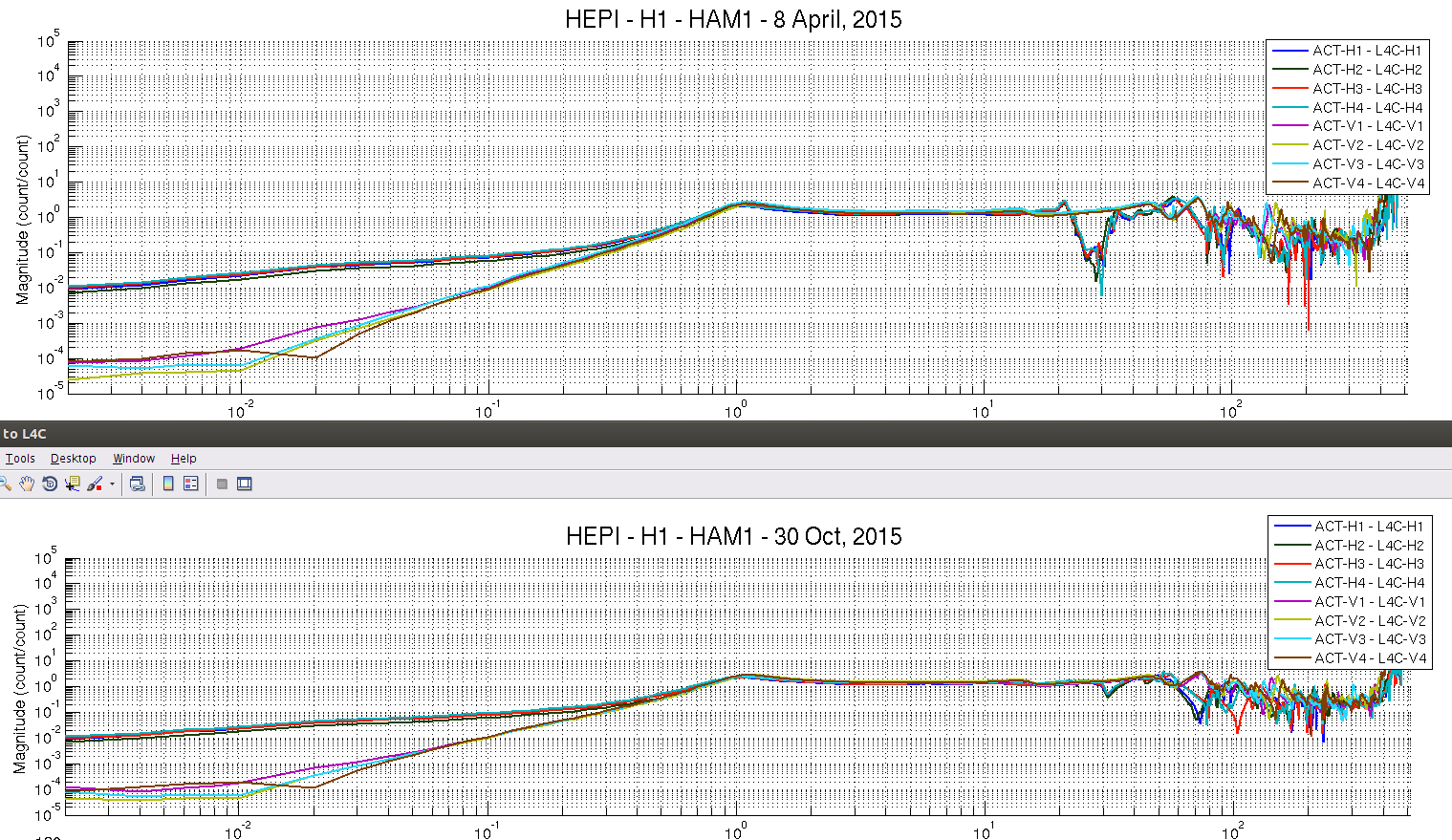Screen dimensions: 1452x840
Task: Click the red line sample for ACT-H3 in top legend
Action: coord(1289,89)
